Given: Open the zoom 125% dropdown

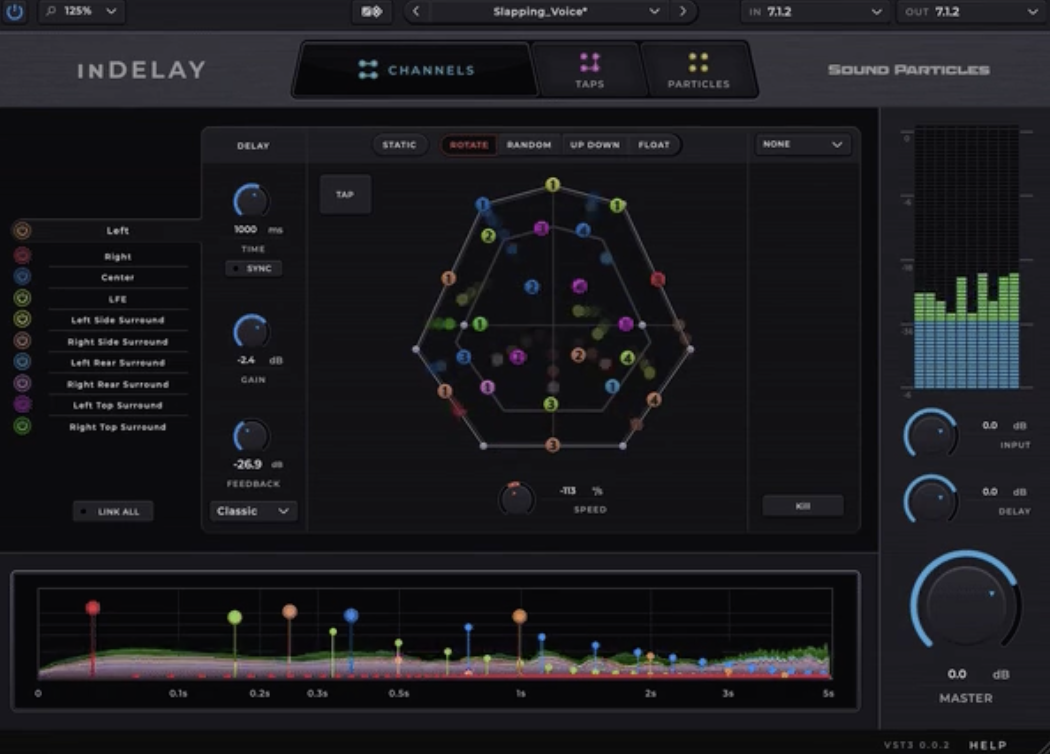Looking at the screenshot, I should coord(82,11).
